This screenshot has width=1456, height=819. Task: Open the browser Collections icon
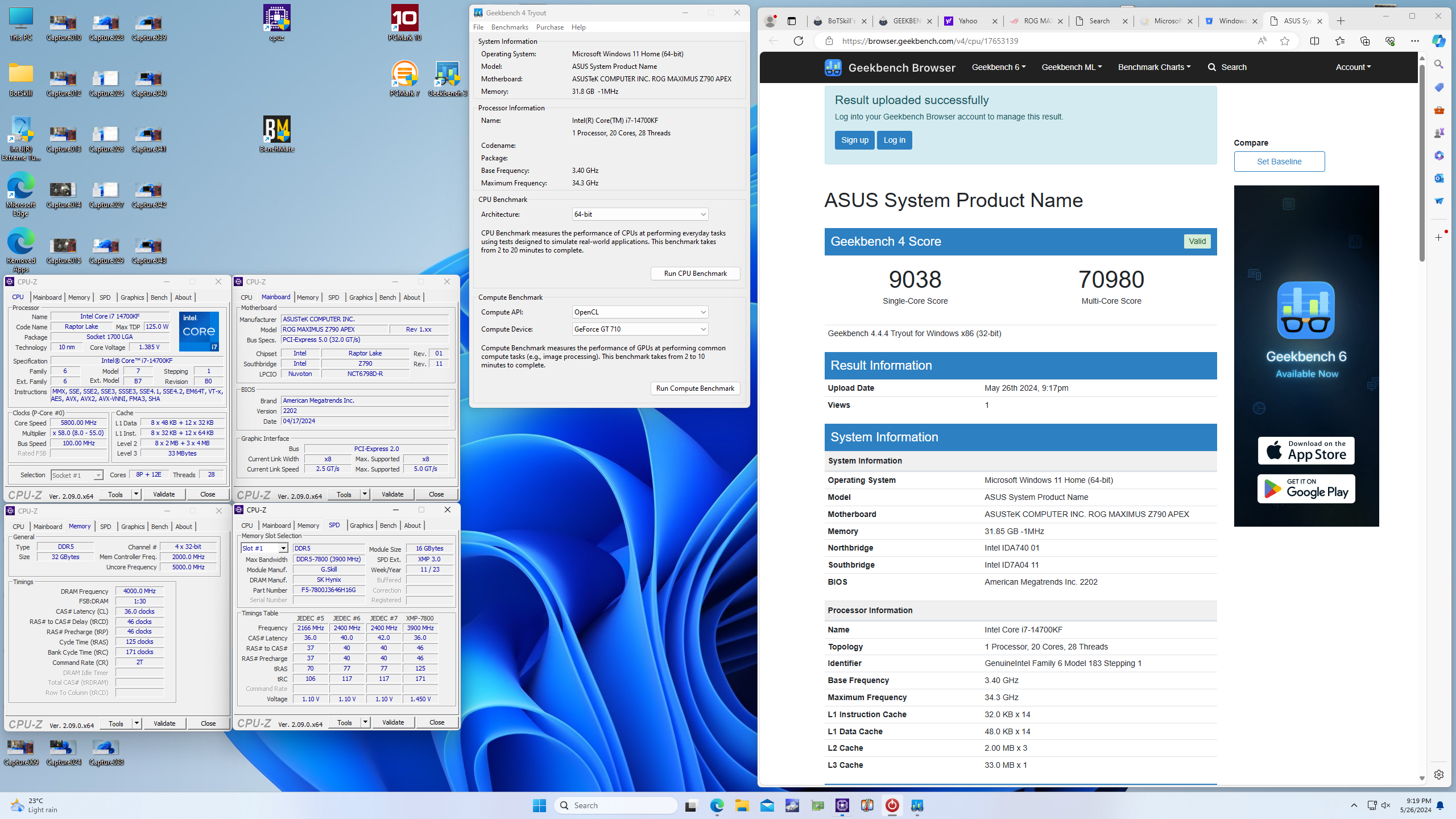click(1365, 41)
